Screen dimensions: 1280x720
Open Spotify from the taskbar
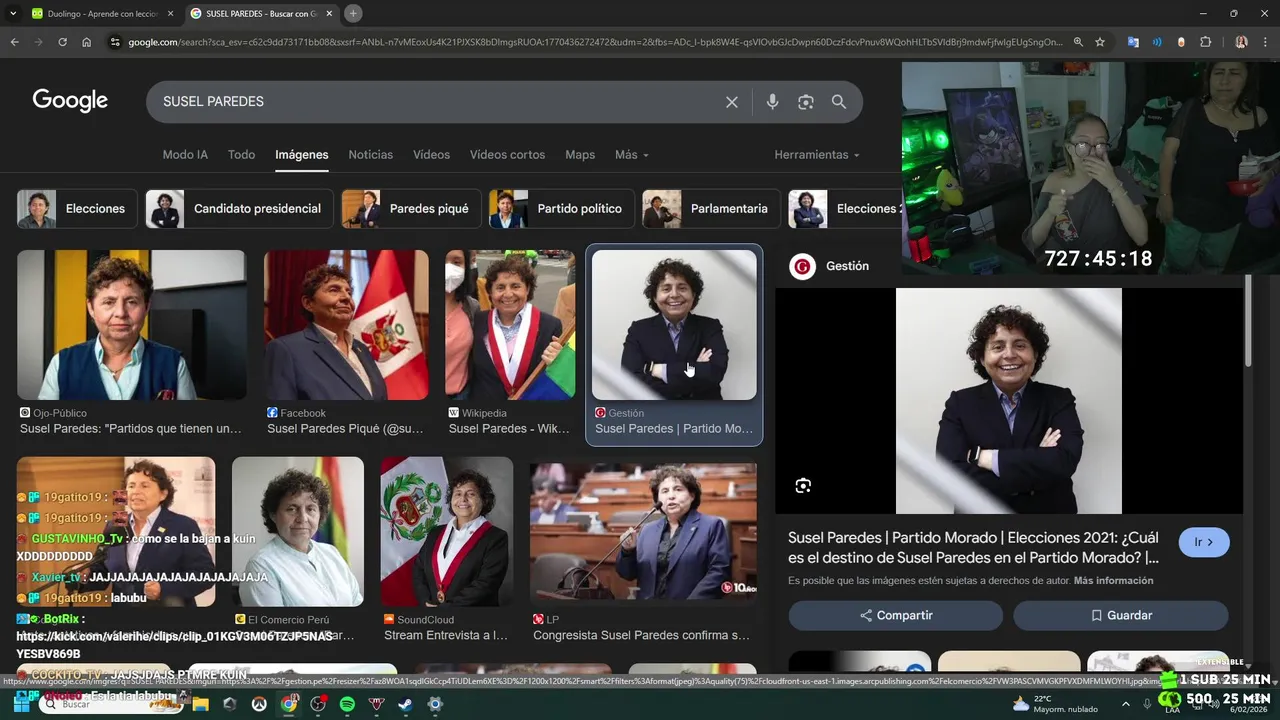[347, 704]
